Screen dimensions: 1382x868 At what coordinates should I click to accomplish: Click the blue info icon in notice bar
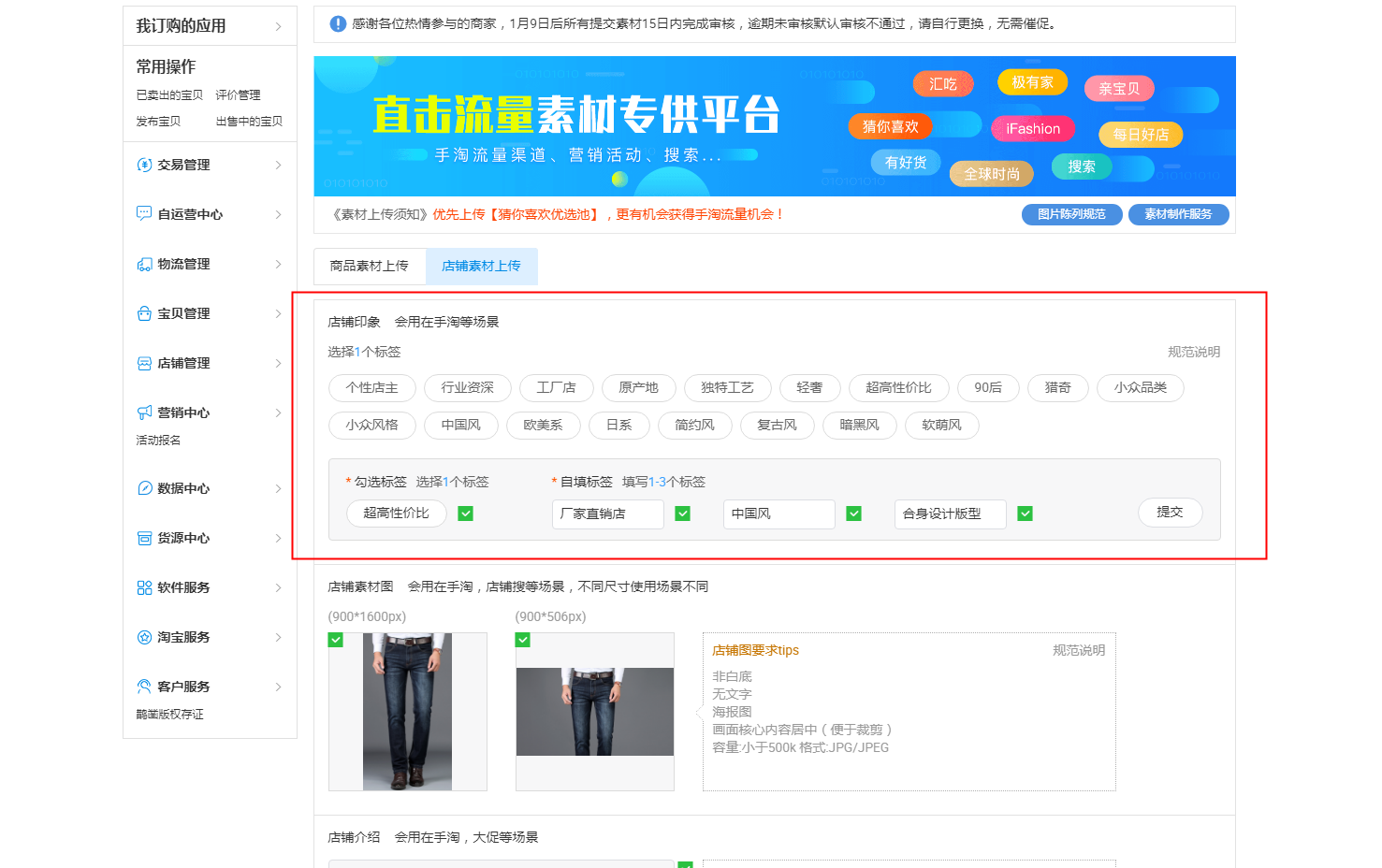pos(338,23)
